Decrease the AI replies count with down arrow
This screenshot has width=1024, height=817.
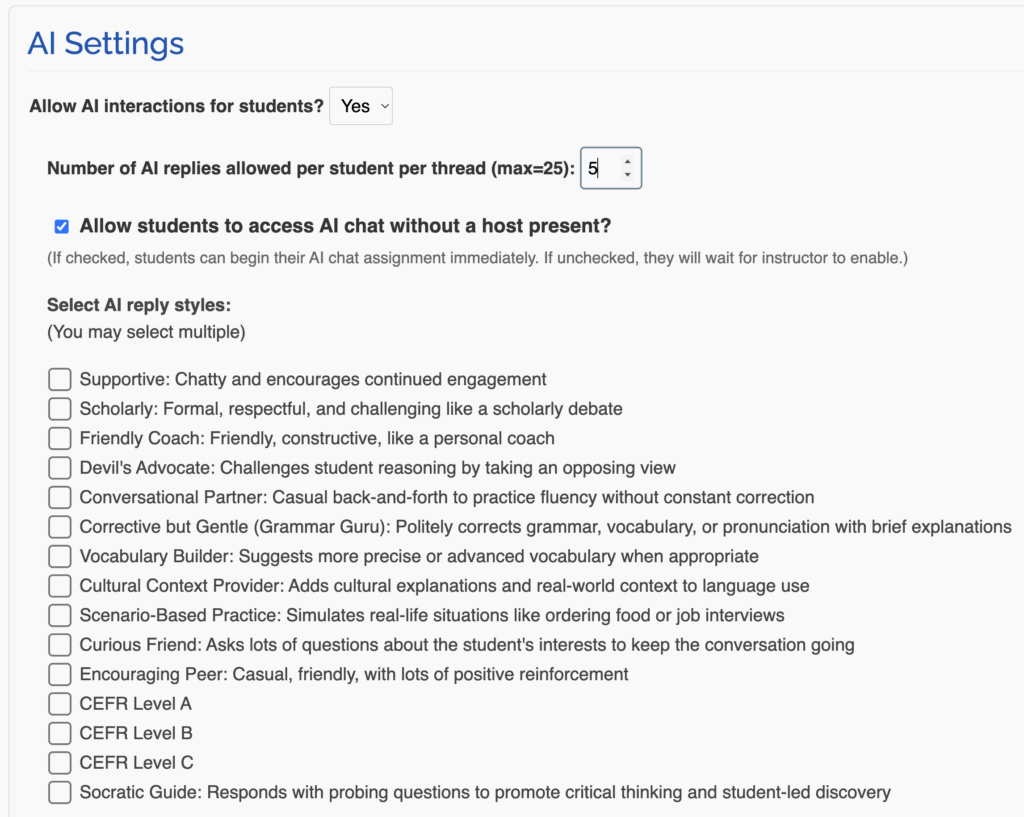(627, 176)
